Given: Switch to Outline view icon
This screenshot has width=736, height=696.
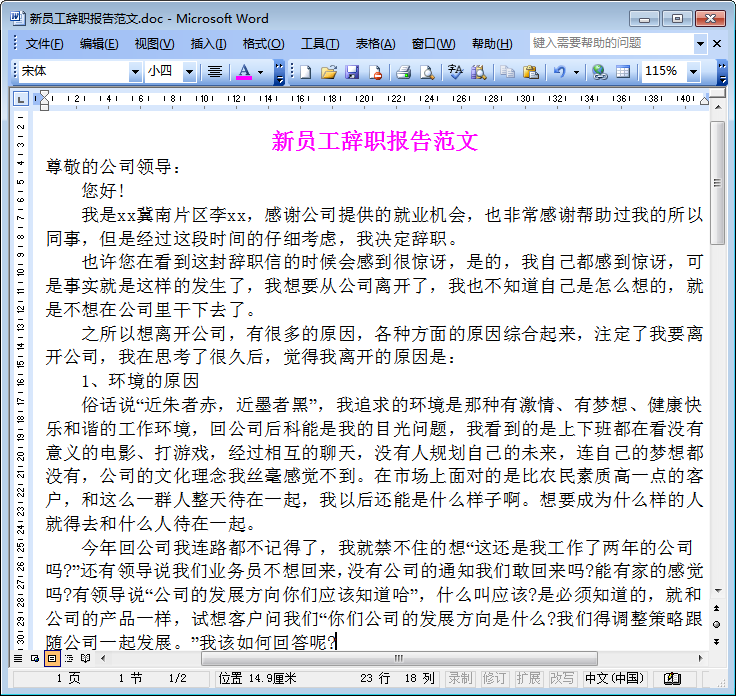Looking at the screenshot, I should click(69, 658).
